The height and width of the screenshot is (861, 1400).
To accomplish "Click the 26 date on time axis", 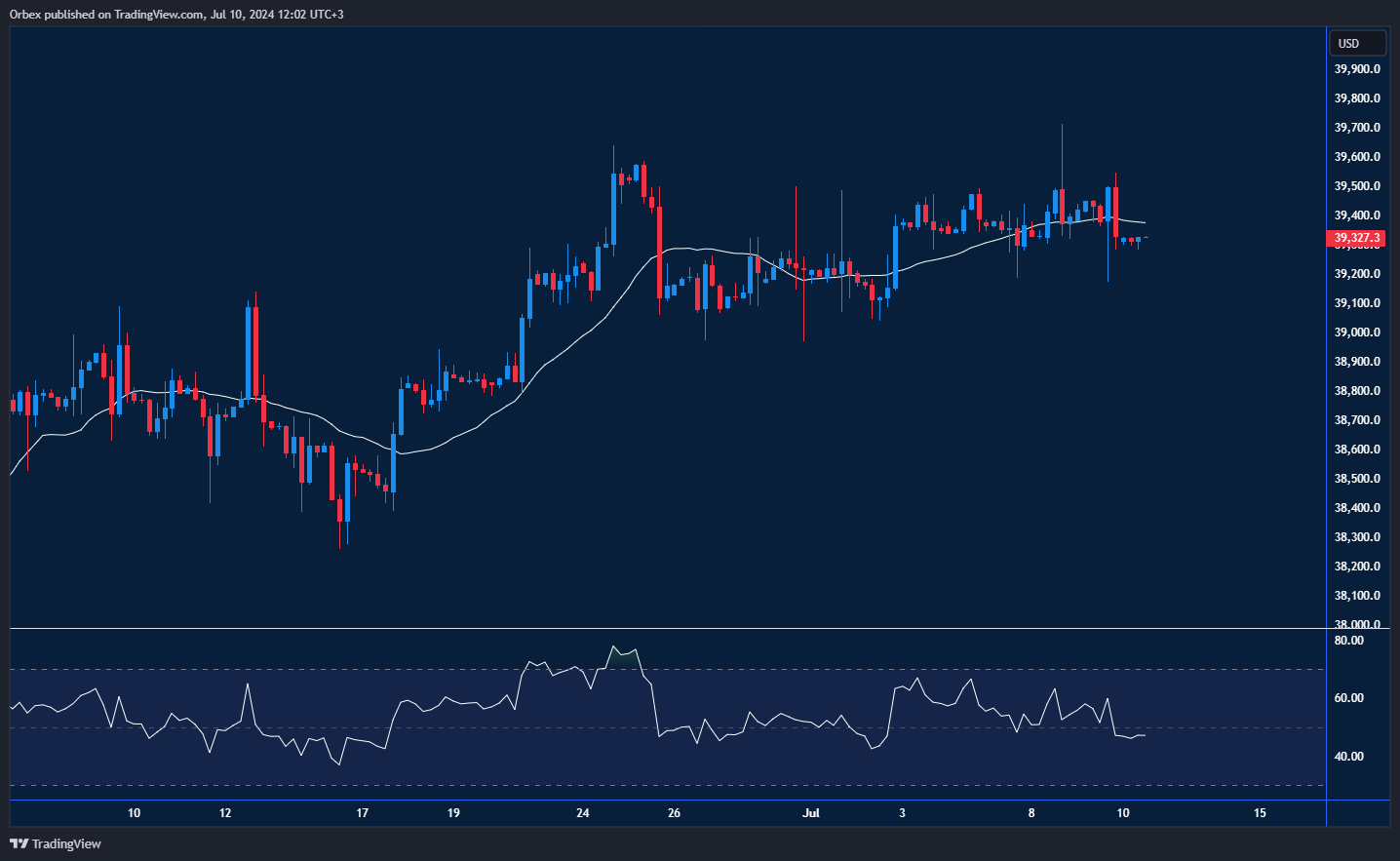I will 674,813.
